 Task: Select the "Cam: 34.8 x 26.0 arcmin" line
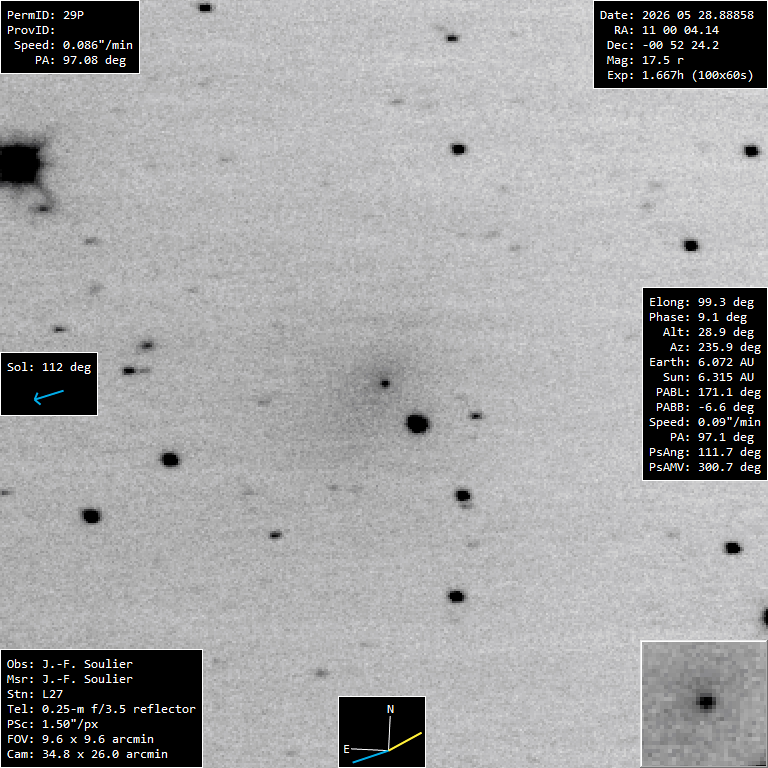click(87, 754)
